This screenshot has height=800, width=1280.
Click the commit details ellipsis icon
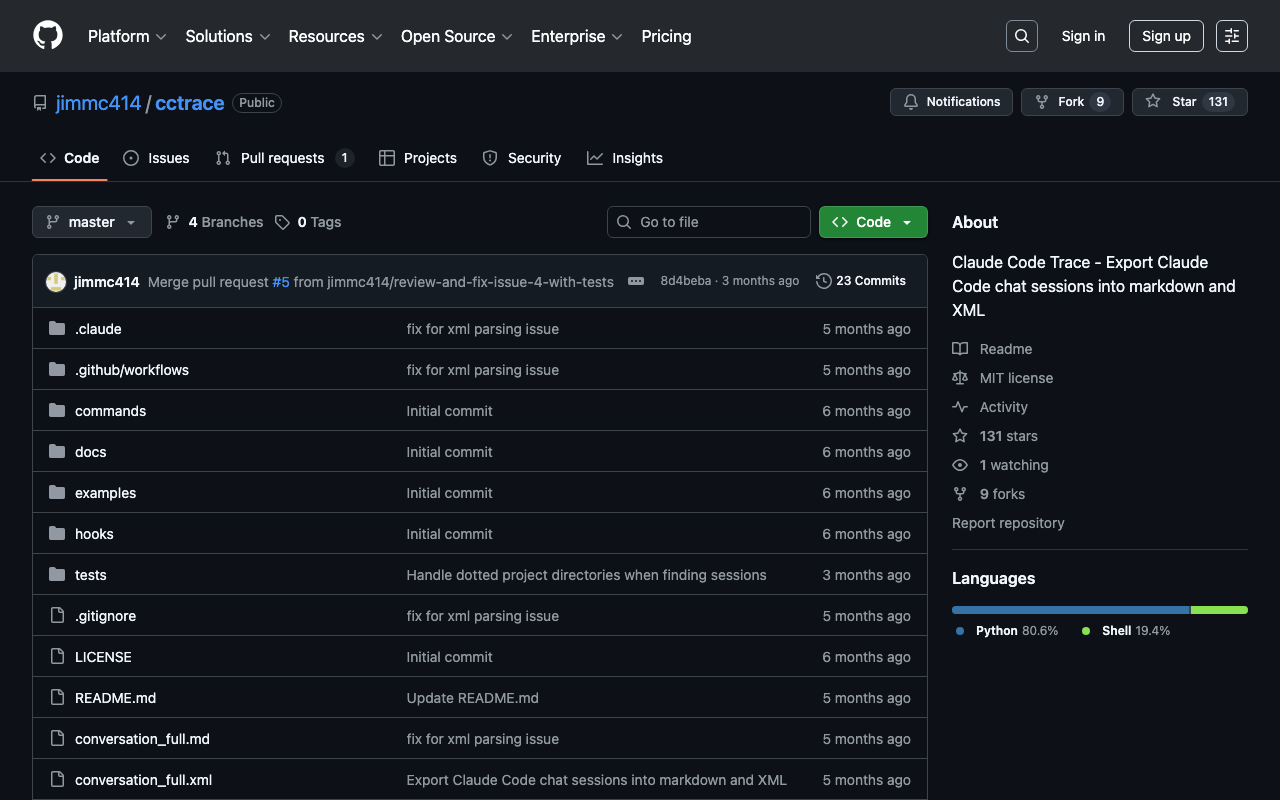[x=636, y=281]
